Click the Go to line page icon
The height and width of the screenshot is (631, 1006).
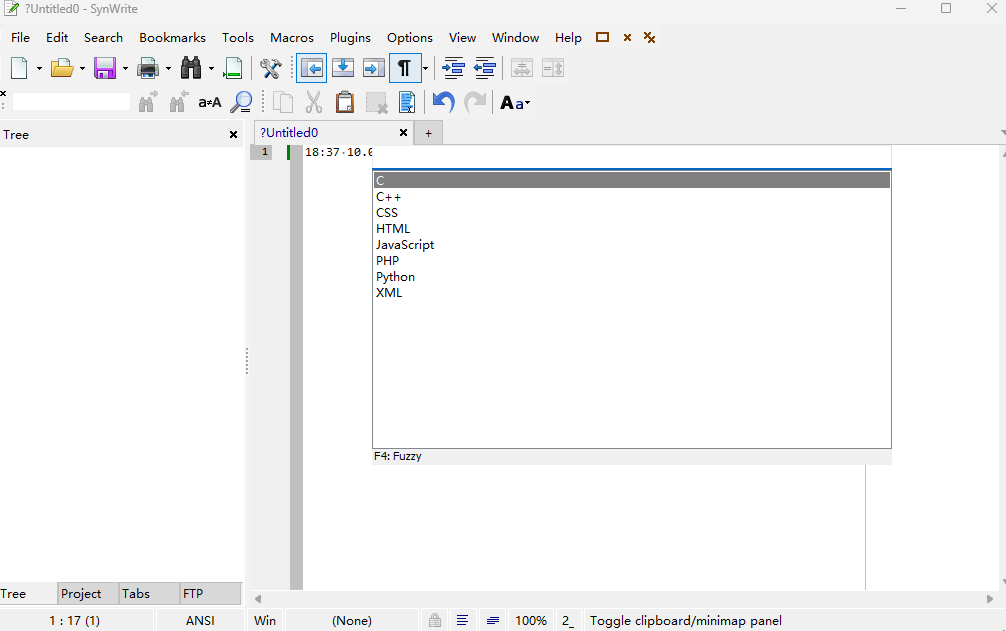coord(233,68)
